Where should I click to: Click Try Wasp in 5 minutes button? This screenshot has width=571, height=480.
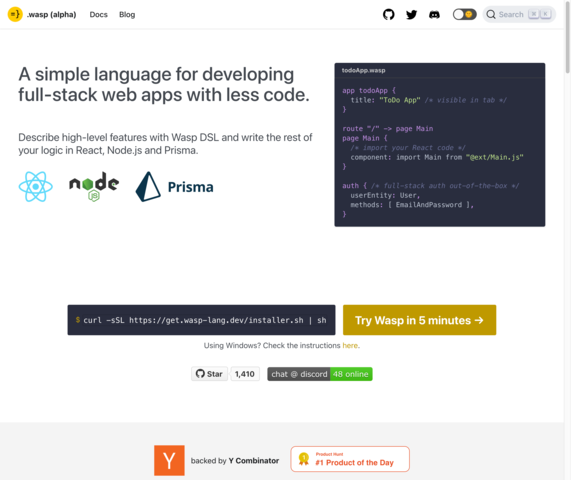419,320
